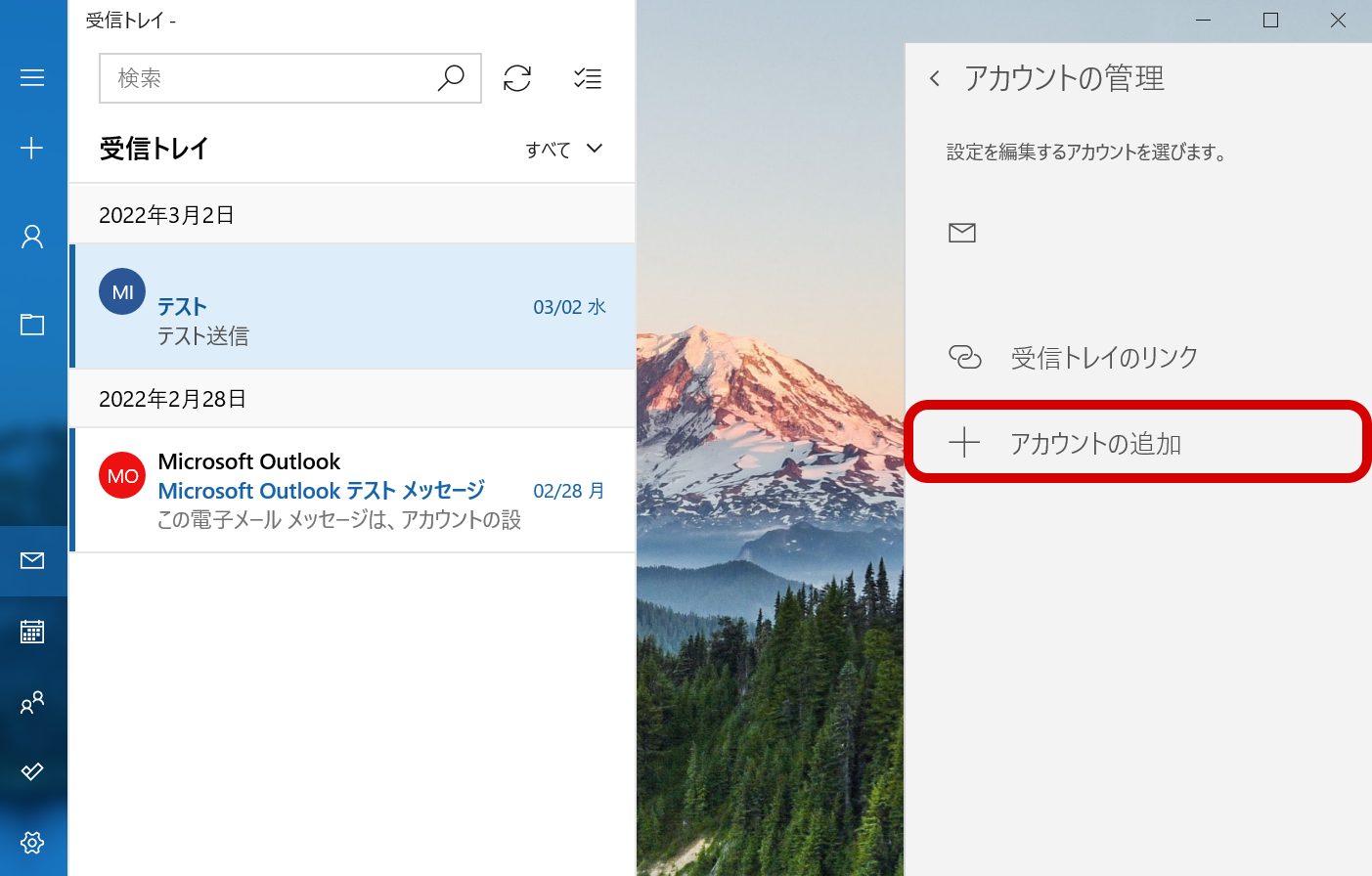
Task: Click the sync mailbox refresh icon
Action: (517, 78)
